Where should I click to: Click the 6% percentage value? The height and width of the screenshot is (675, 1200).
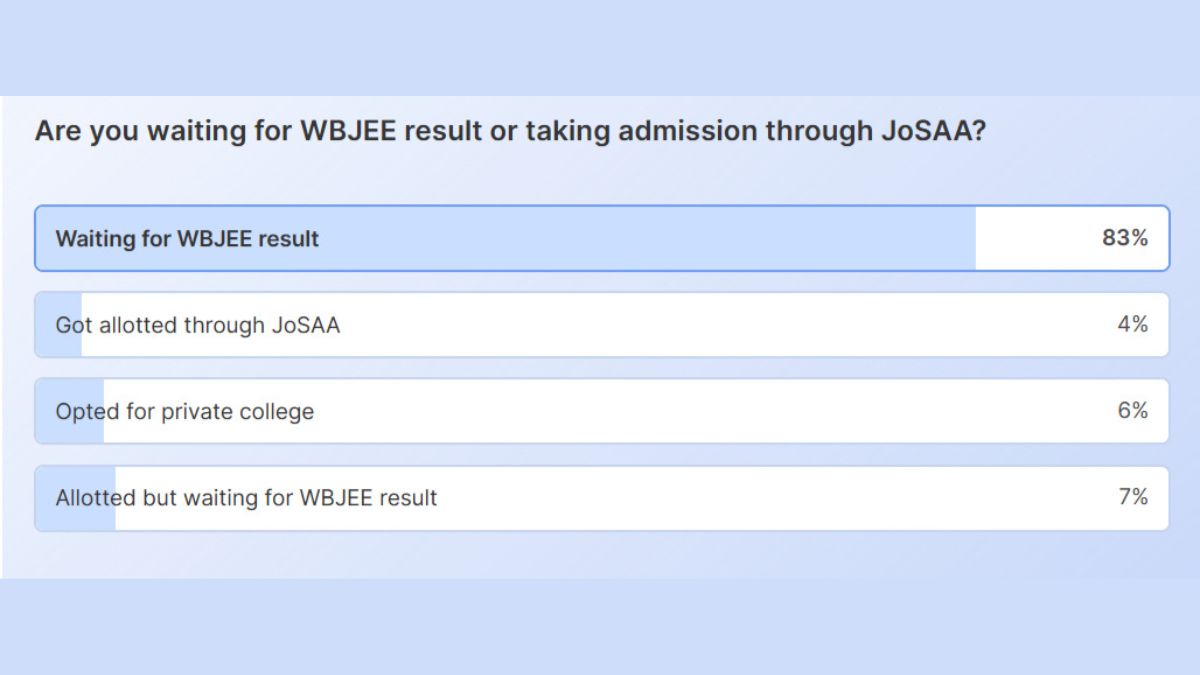coord(1132,411)
